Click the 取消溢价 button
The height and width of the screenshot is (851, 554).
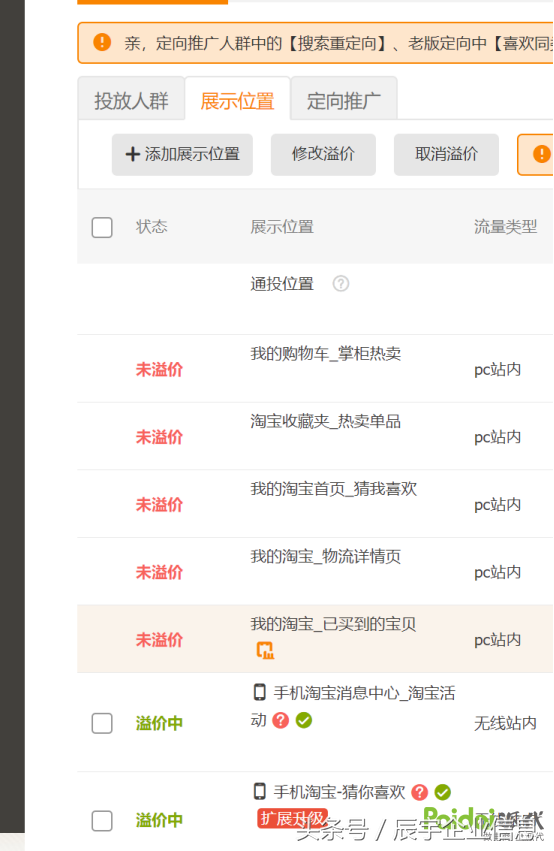point(447,155)
